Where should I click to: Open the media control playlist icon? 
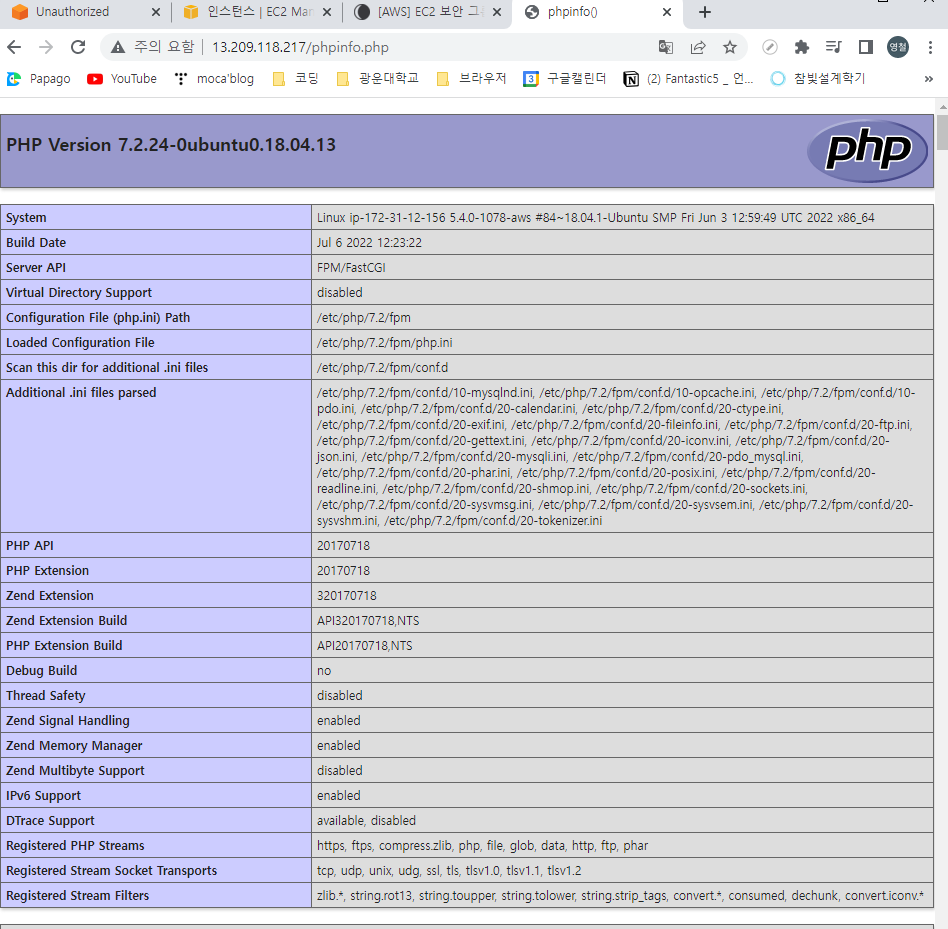pos(834,47)
